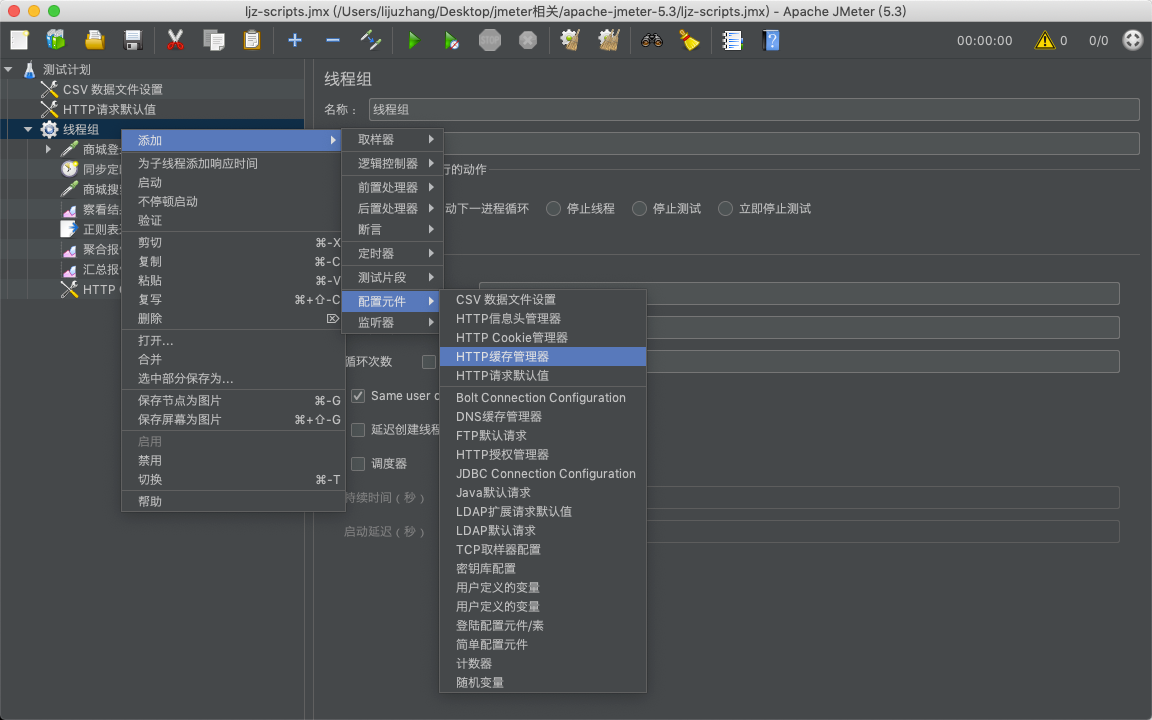Click the Clear results icon
The width and height of the screenshot is (1152, 720).
pos(571,40)
